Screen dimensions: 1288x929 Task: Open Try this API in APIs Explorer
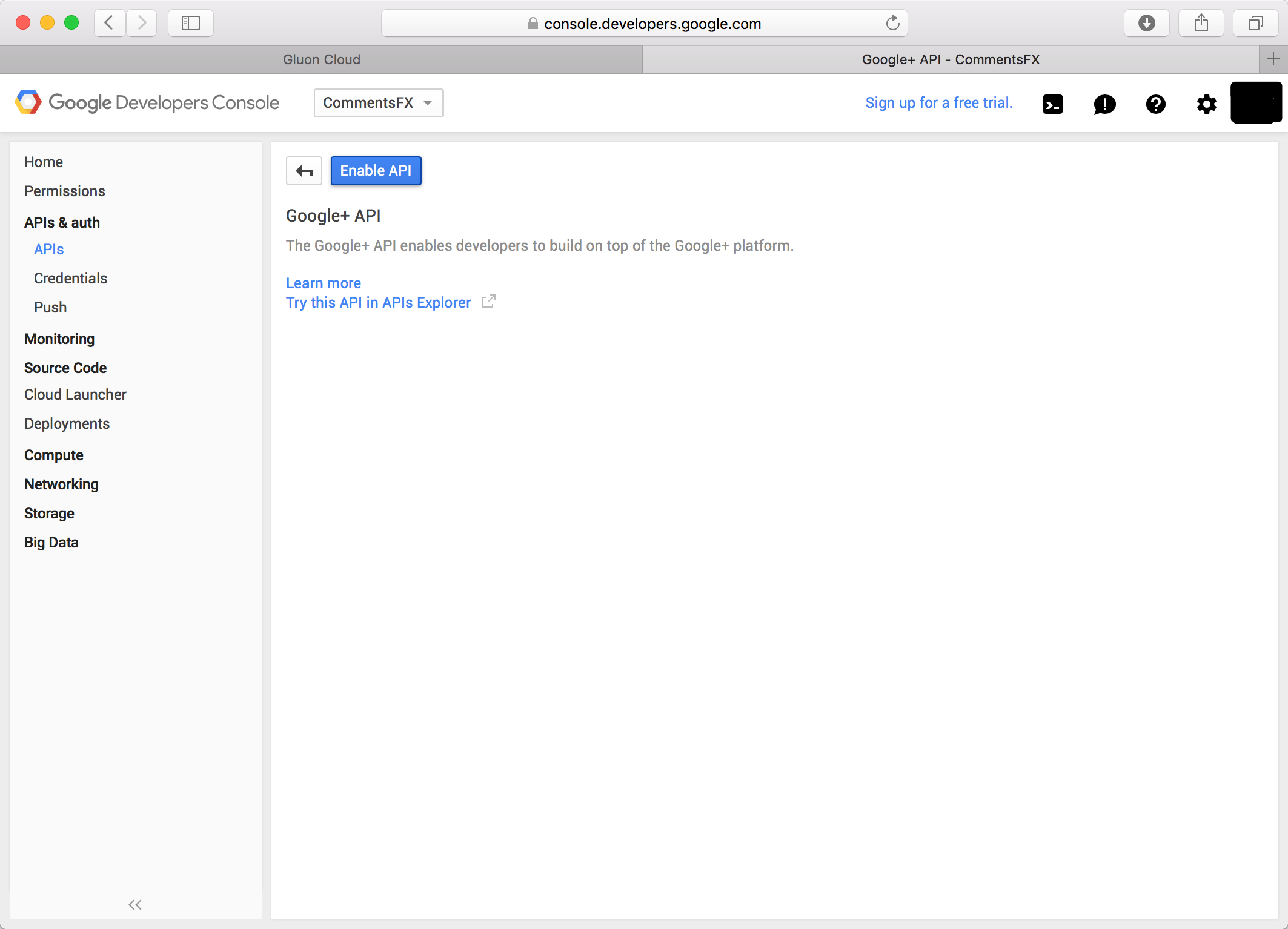coord(378,303)
